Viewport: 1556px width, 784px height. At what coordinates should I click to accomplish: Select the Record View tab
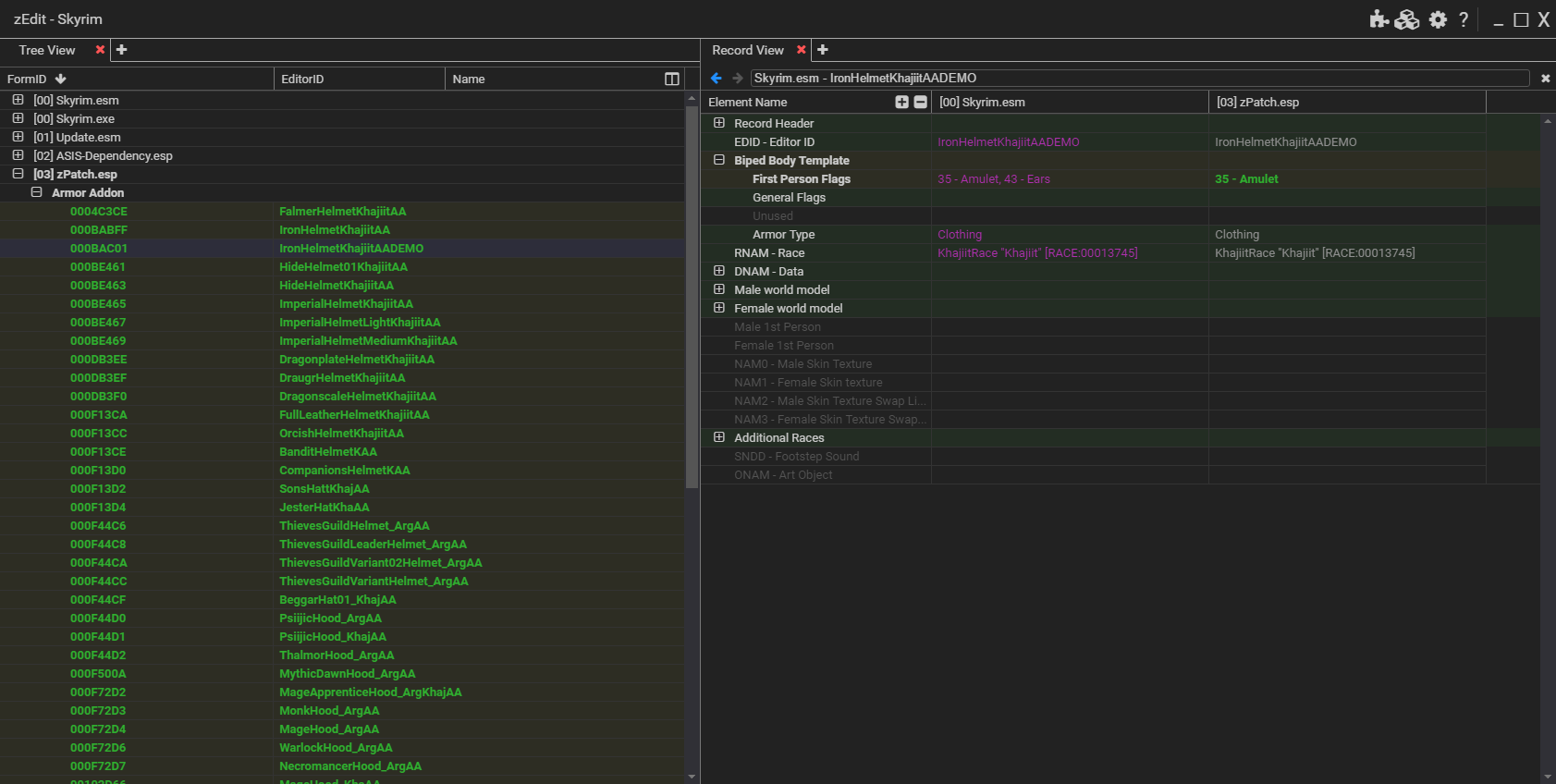(747, 50)
